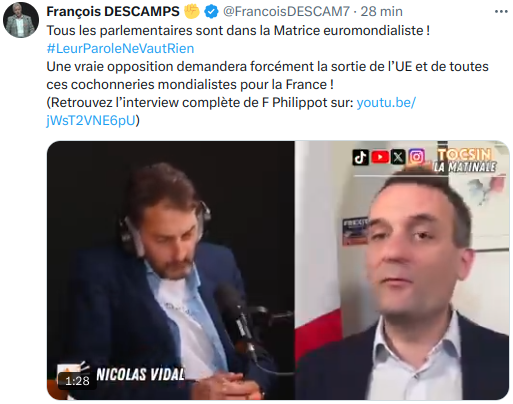The width and height of the screenshot is (513, 404).
Task: Play the embedded video, left interviewer side
Action: click(171, 270)
